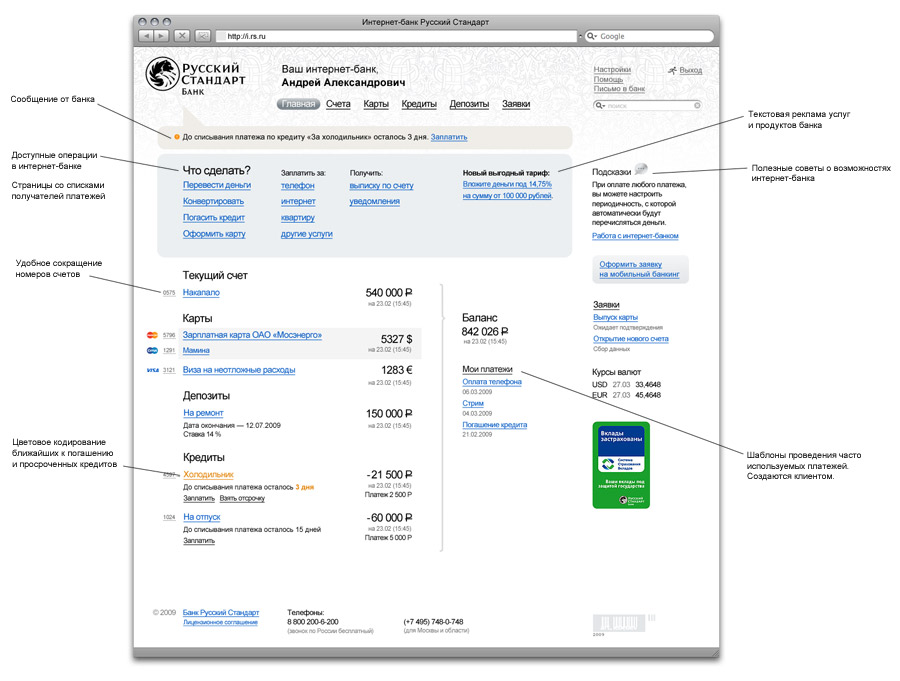Switch to the Счета tab

338,104
